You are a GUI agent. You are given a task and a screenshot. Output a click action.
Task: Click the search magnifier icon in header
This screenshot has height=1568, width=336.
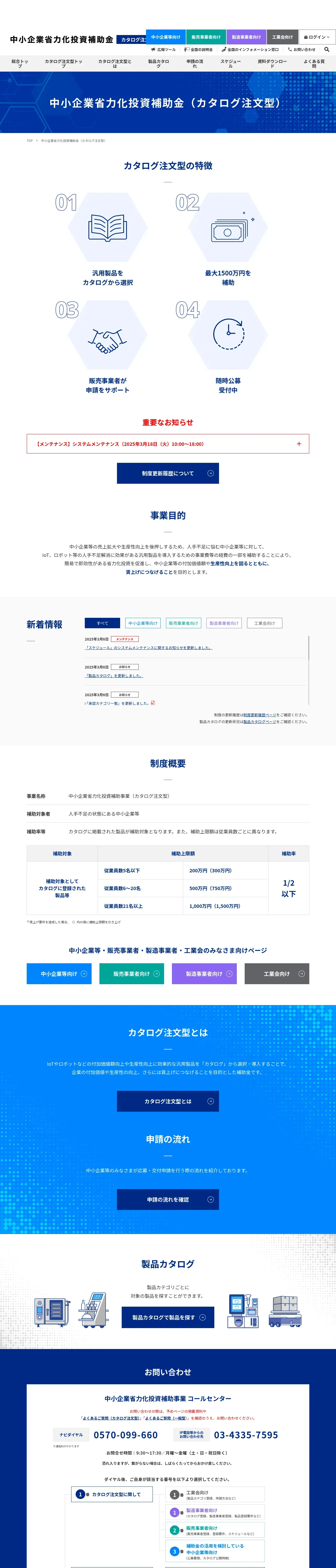[x=327, y=49]
